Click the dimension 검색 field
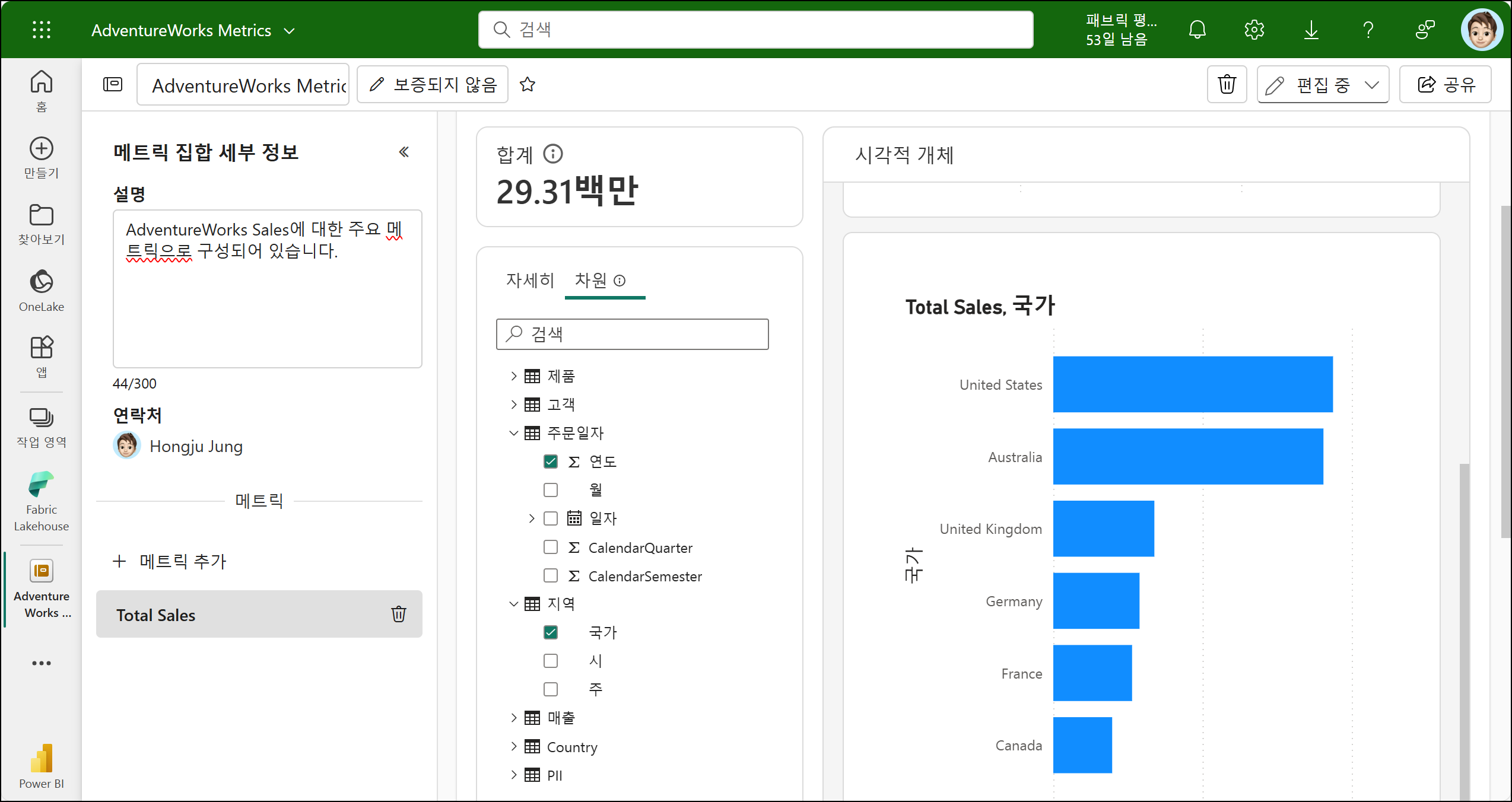1512x802 pixels. pos(633,334)
